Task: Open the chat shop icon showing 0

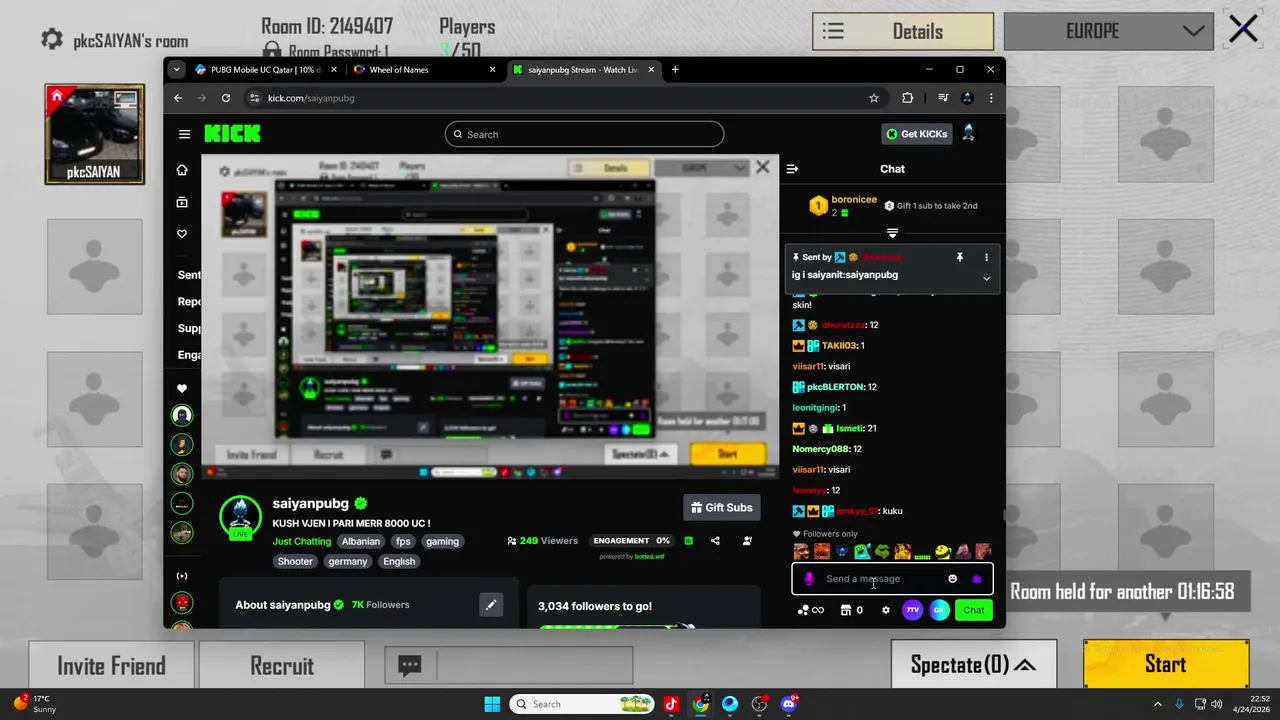Action: pyautogui.click(x=852, y=610)
